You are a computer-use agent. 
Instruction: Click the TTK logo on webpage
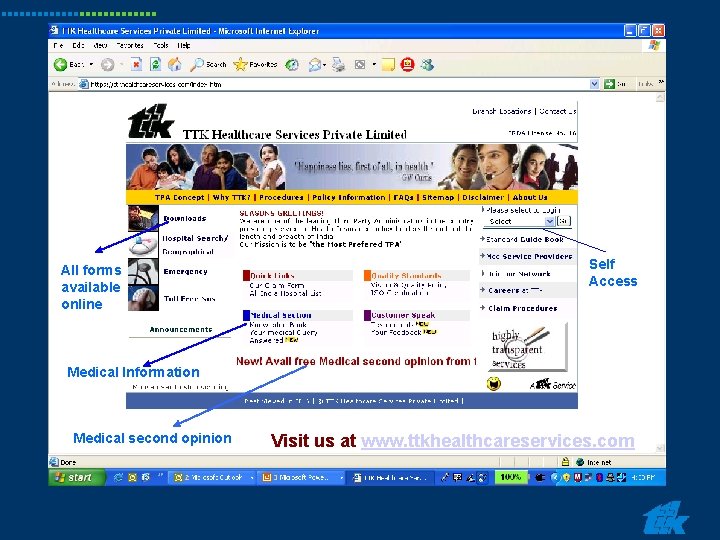150,122
